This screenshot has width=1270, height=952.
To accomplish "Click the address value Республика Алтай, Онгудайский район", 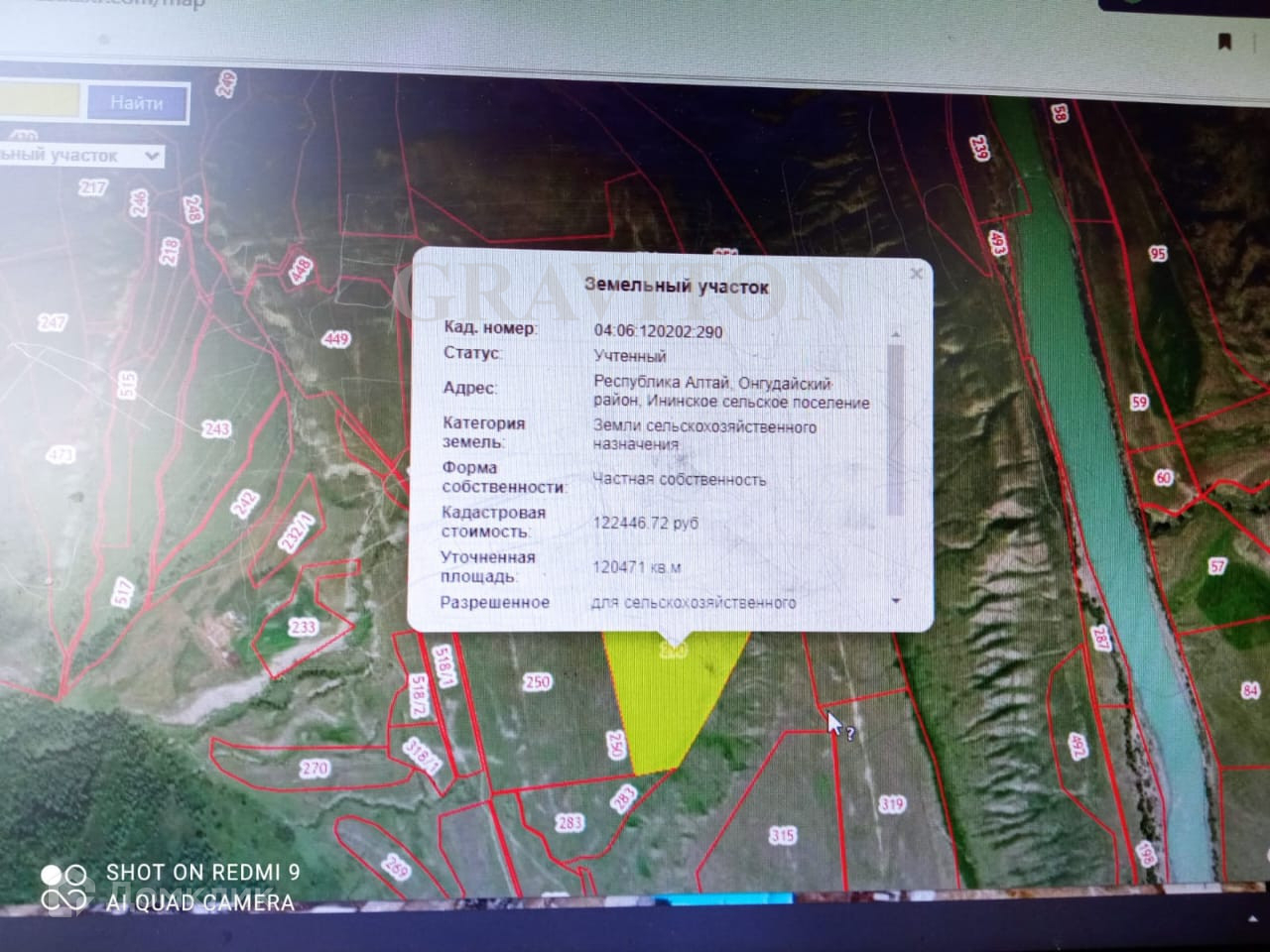I will pyautogui.click(x=731, y=393).
